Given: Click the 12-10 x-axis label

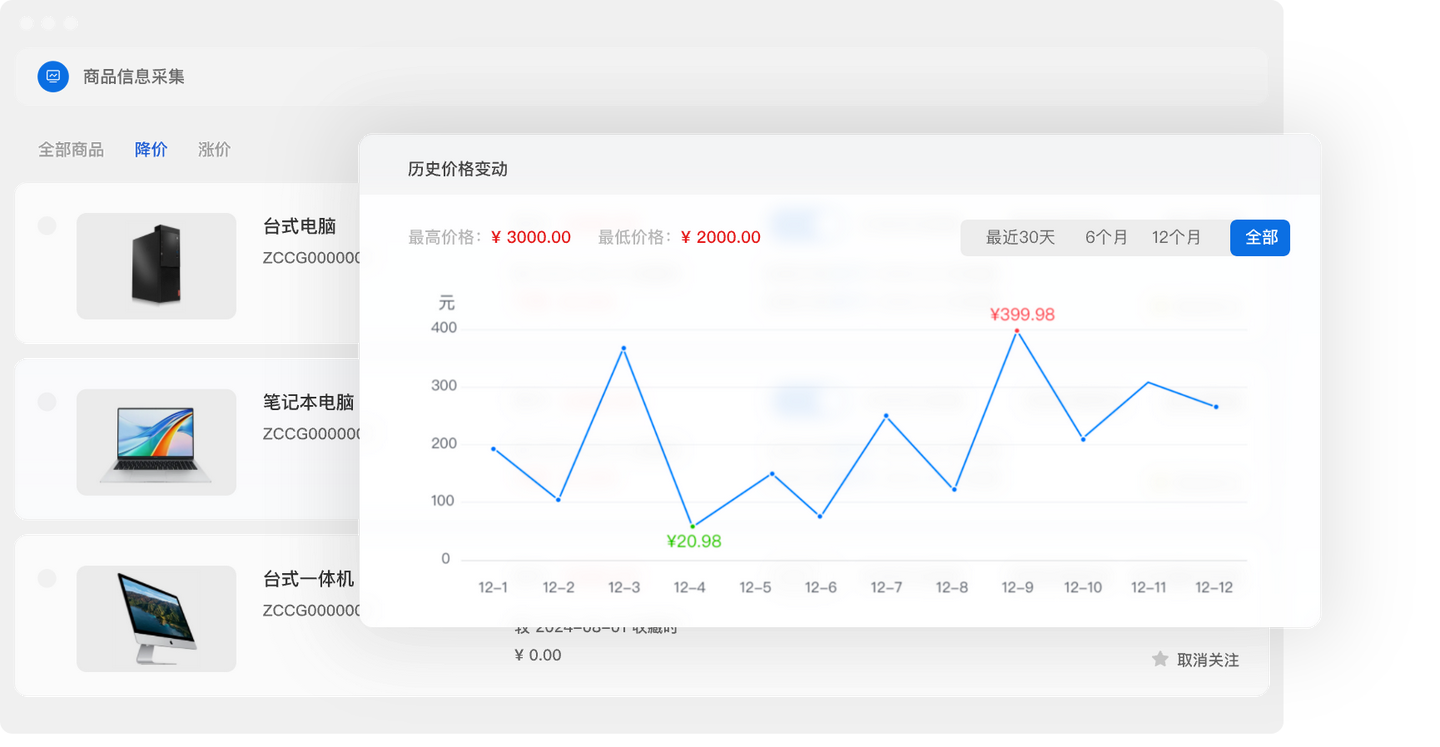Looking at the screenshot, I should coord(1083,588).
